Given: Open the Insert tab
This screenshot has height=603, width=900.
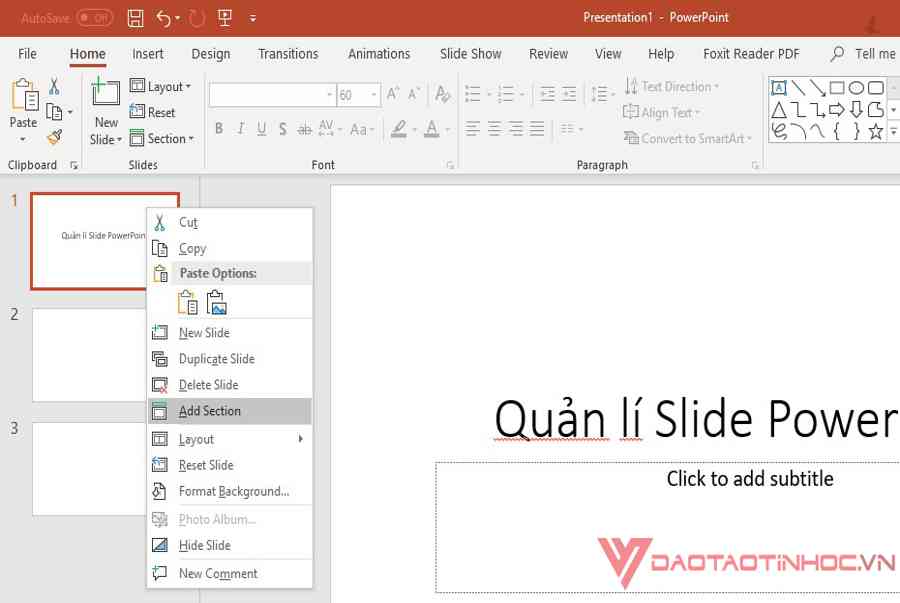Looking at the screenshot, I should [148, 54].
